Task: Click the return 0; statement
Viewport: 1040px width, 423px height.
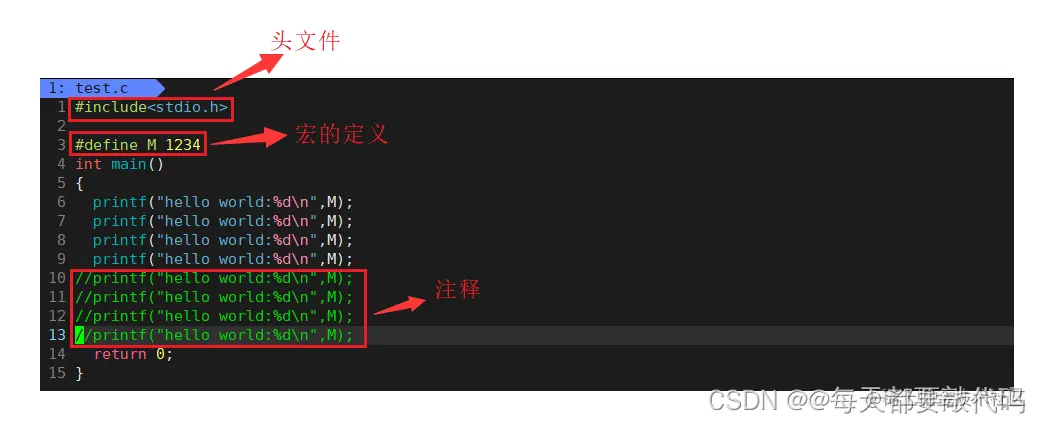Action: (133, 354)
